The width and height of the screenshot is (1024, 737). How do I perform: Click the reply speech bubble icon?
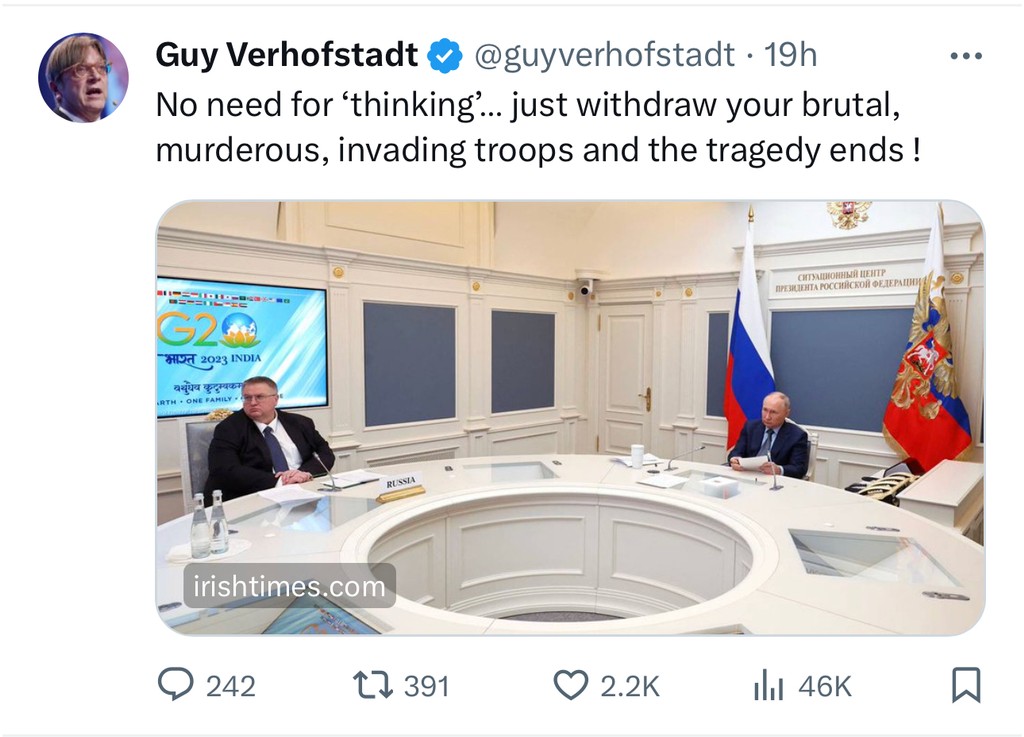(x=176, y=685)
